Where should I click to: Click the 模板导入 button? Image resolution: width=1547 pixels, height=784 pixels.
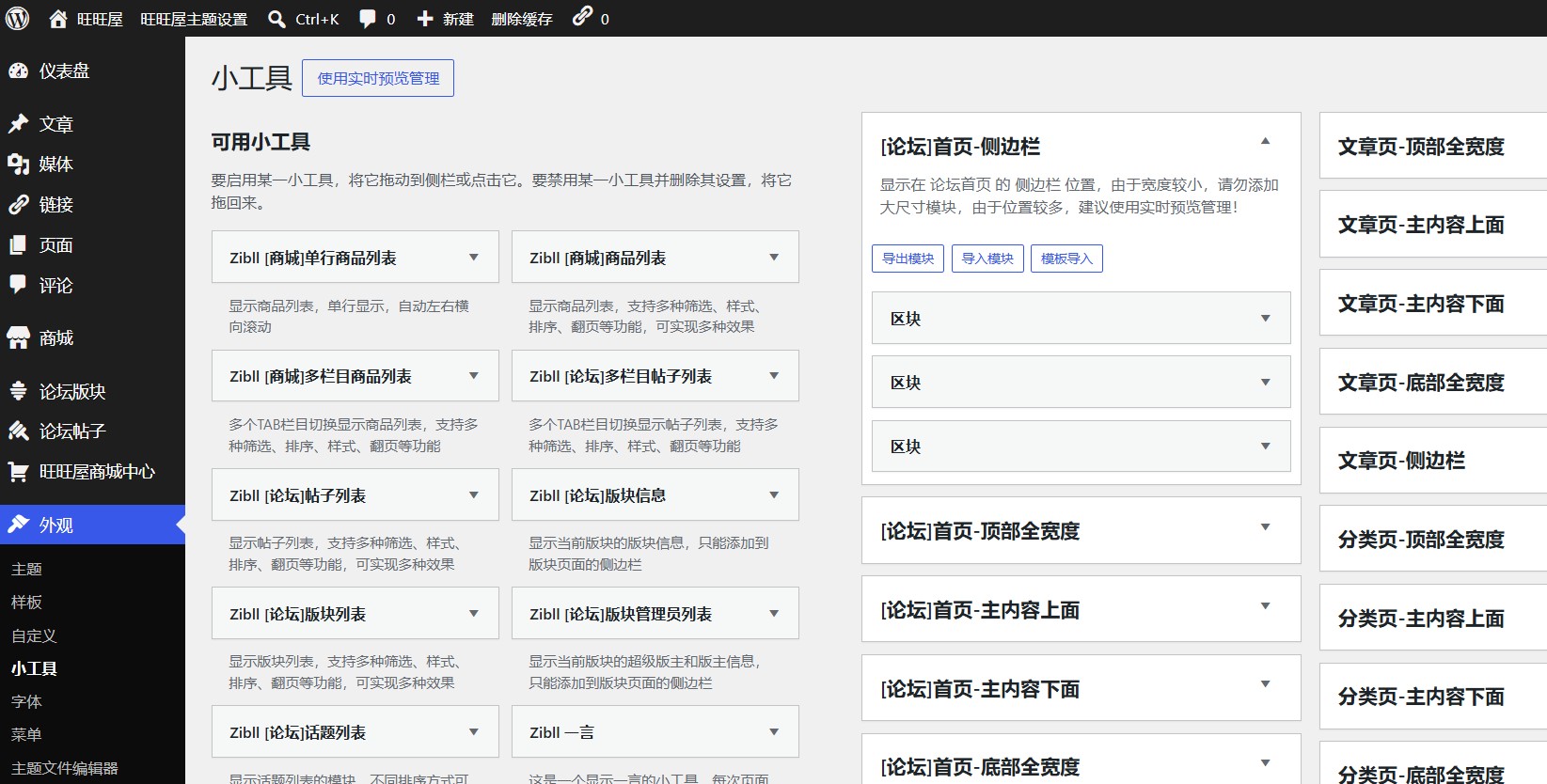tap(1067, 259)
